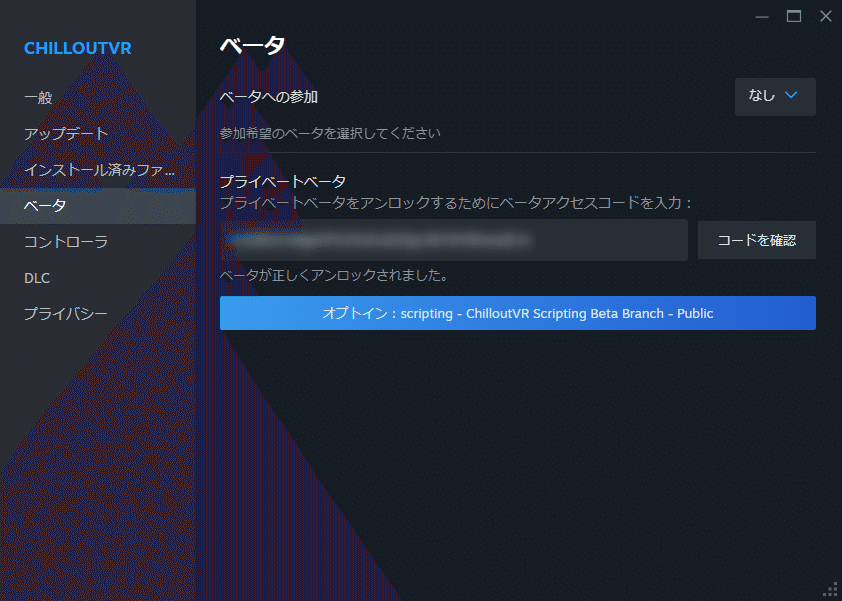
Task: Open the プライバシー section
Action: [66, 314]
